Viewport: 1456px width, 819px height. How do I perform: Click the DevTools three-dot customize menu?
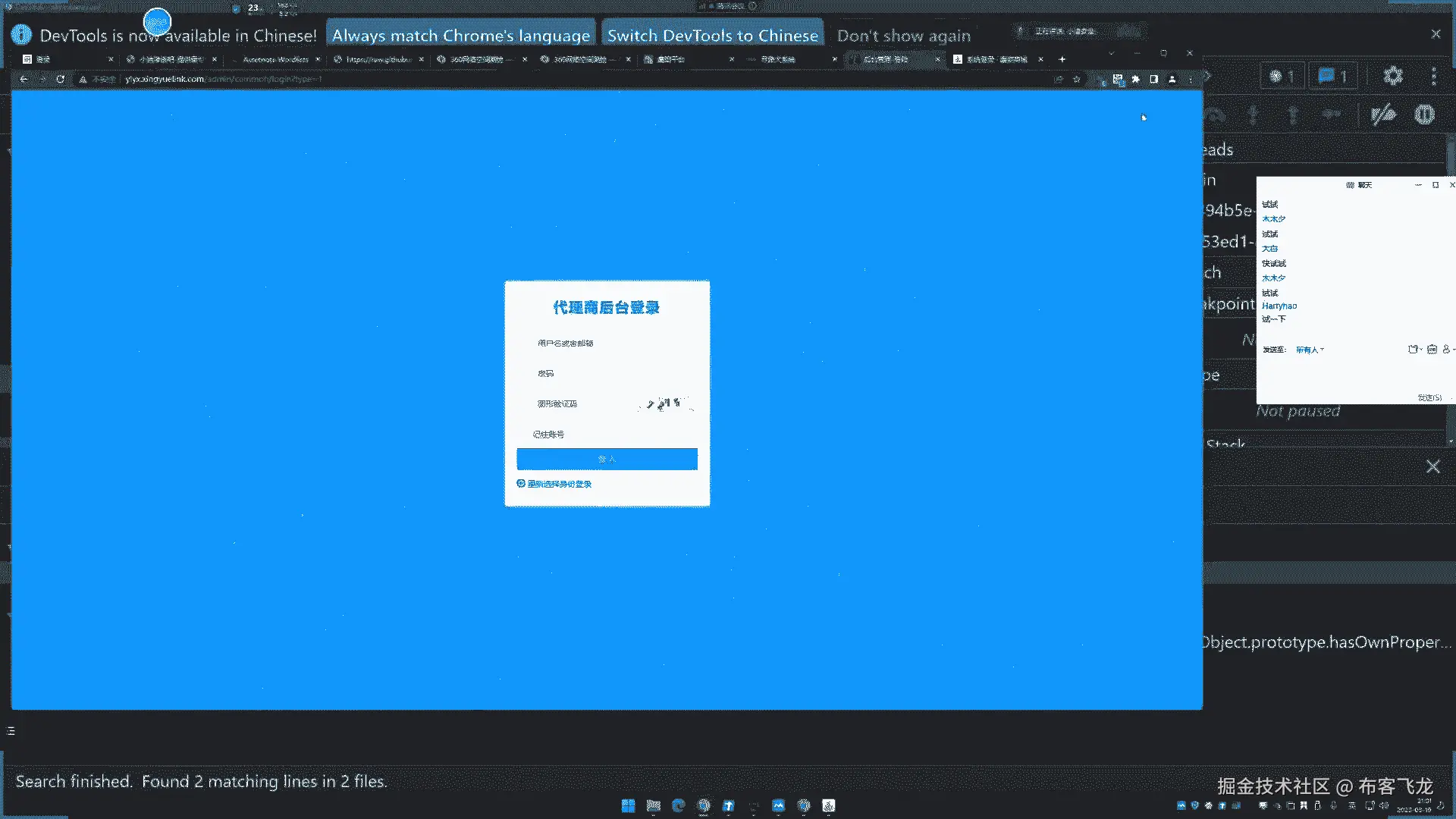click(x=1433, y=76)
